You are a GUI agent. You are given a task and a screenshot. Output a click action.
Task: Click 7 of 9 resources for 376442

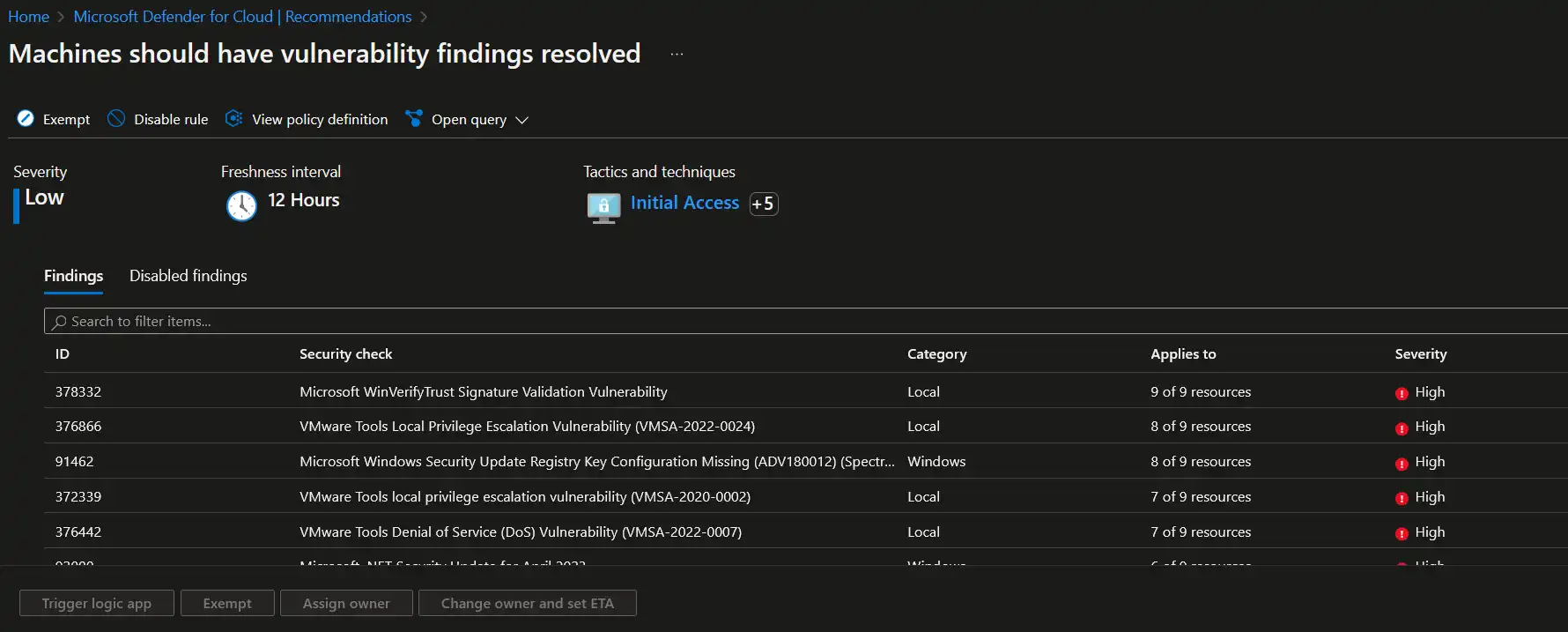[x=1201, y=532]
